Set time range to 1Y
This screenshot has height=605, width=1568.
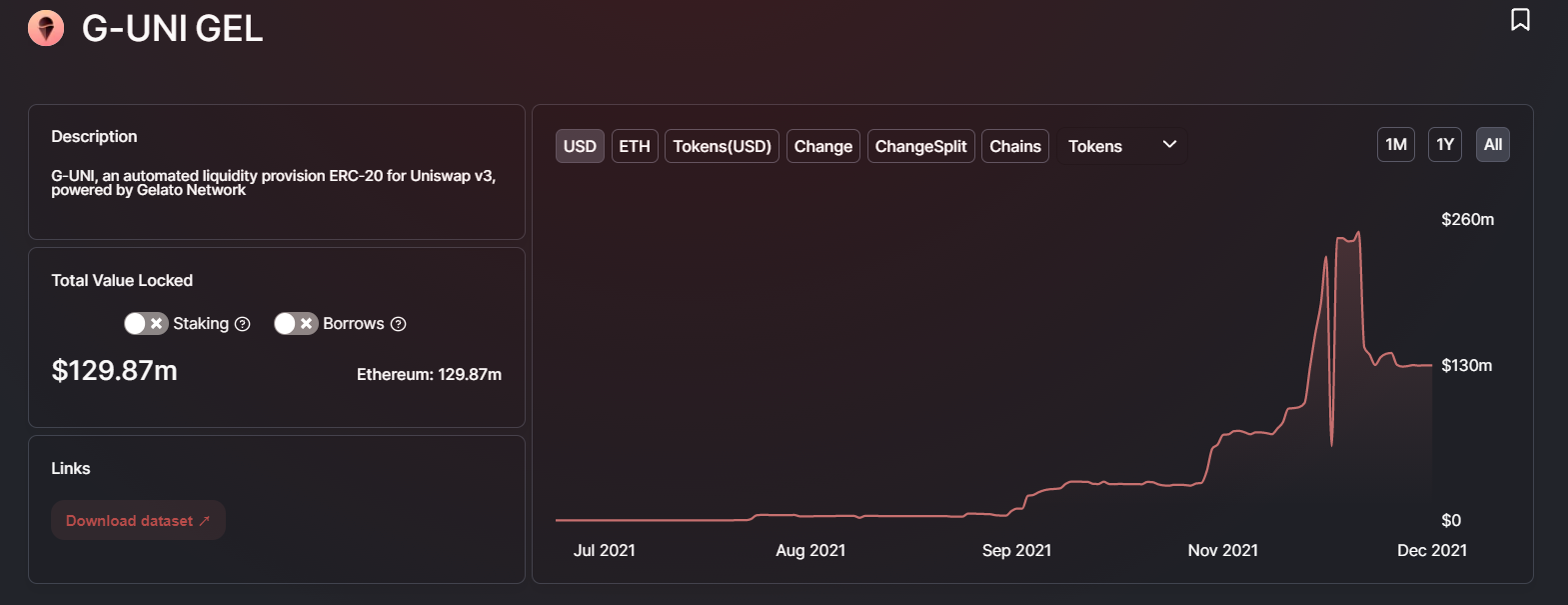(x=1445, y=145)
